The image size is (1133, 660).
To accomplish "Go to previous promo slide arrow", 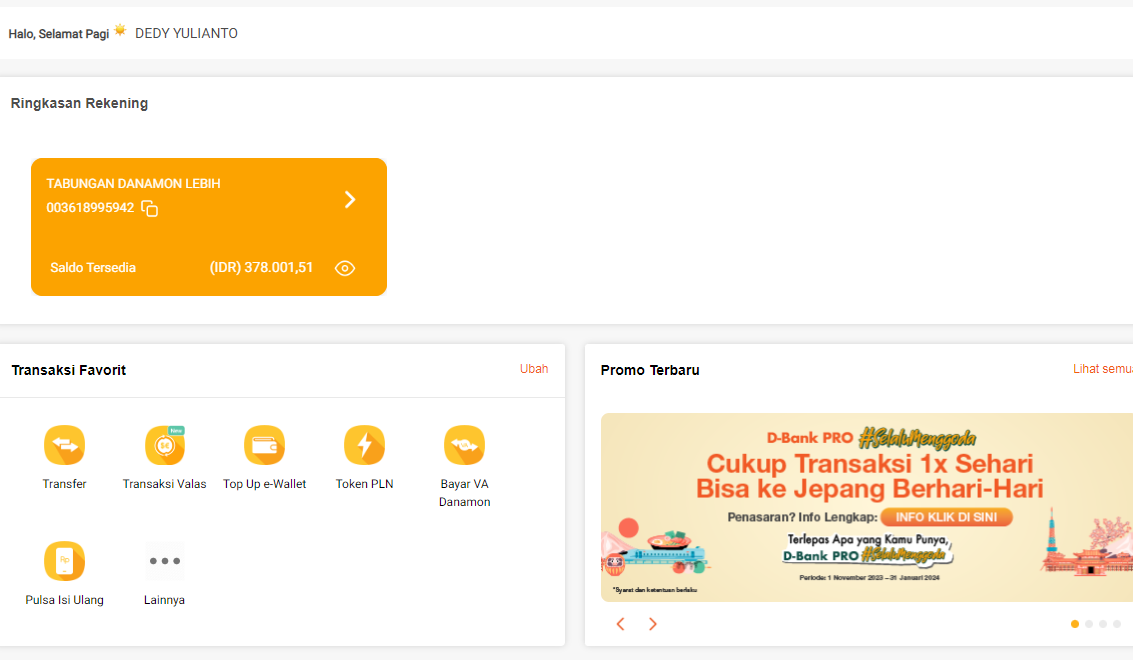I will [620, 624].
